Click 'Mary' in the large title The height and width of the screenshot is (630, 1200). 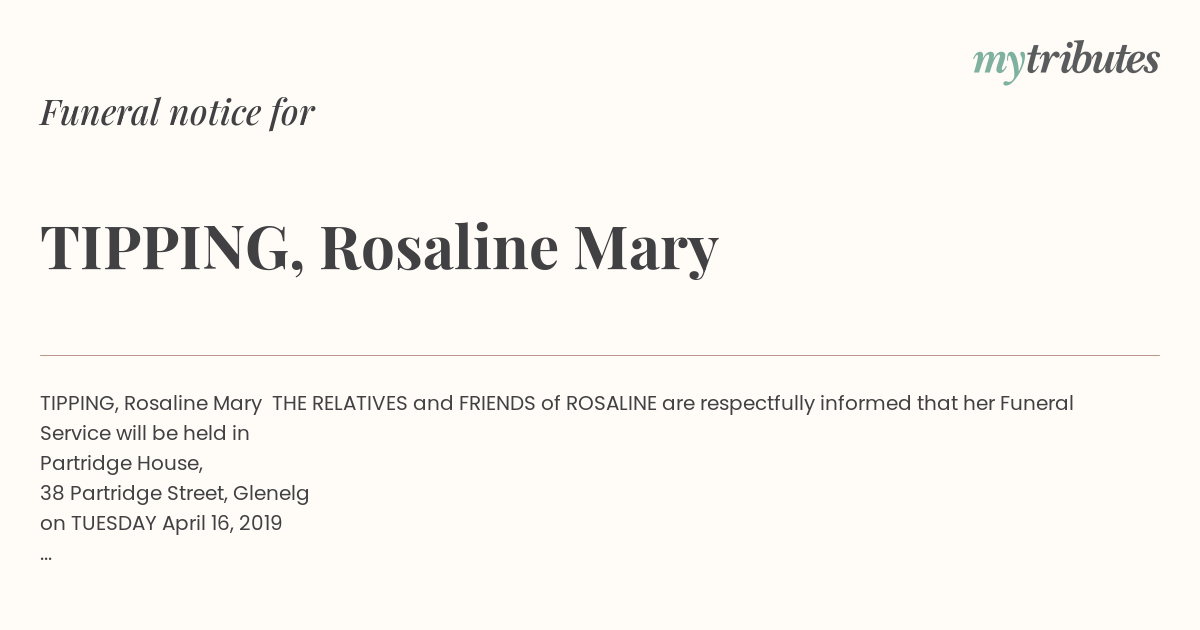[646, 250]
